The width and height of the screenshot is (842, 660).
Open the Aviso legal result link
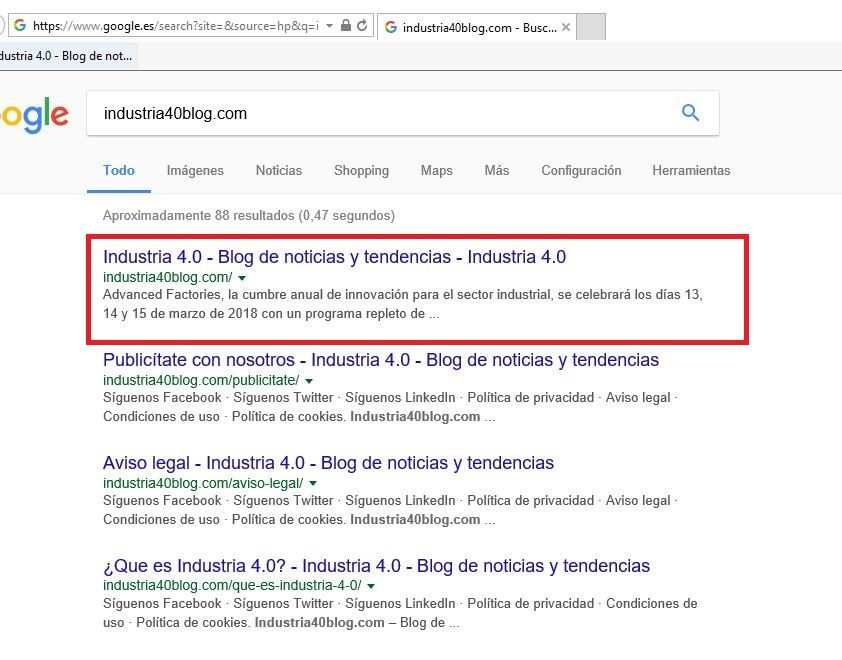pos(329,463)
